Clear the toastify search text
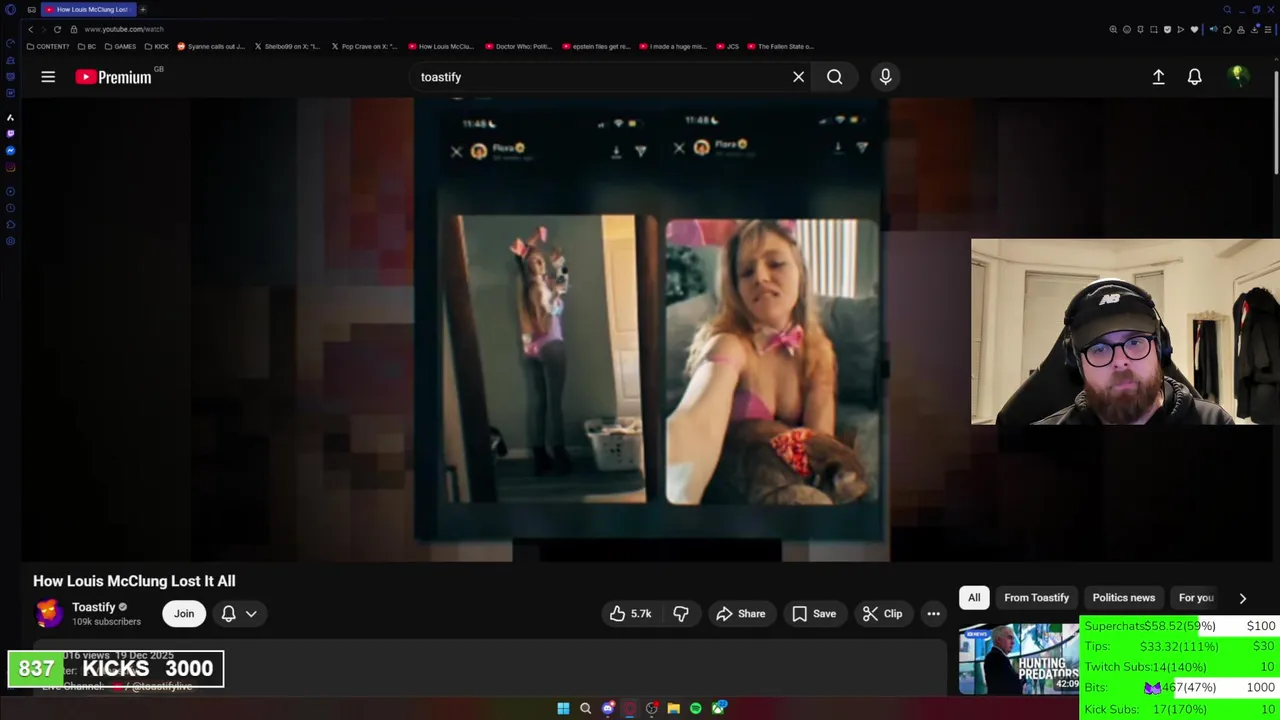 [798, 77]
